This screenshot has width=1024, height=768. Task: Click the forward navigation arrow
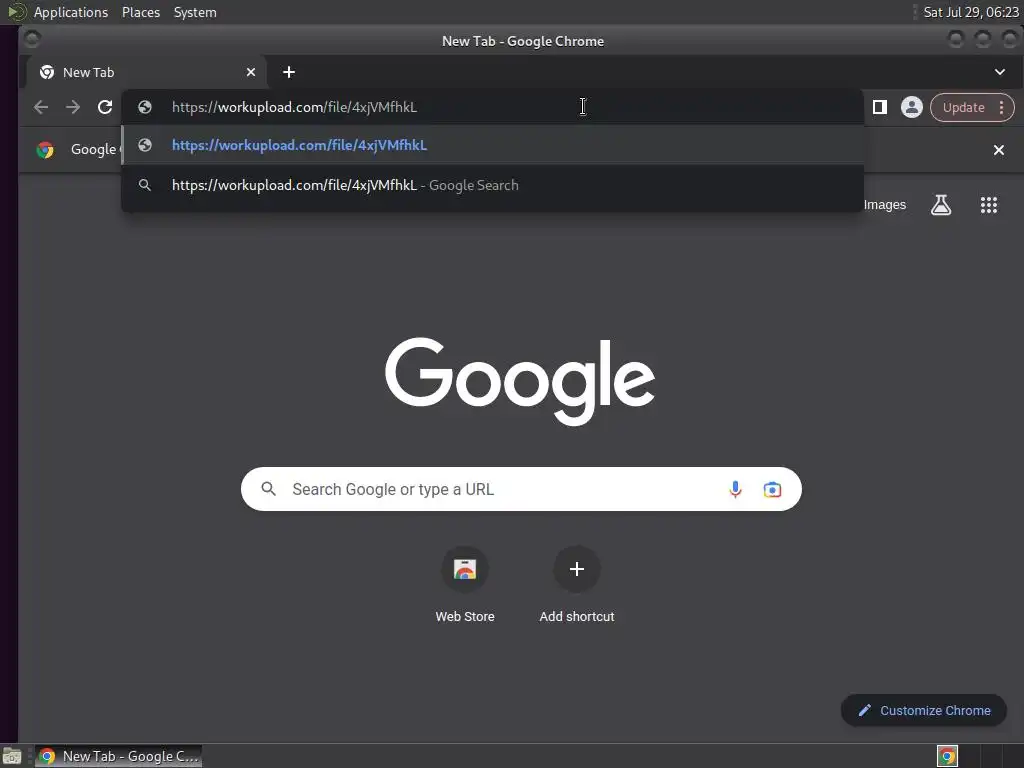[x=73, y=107]
